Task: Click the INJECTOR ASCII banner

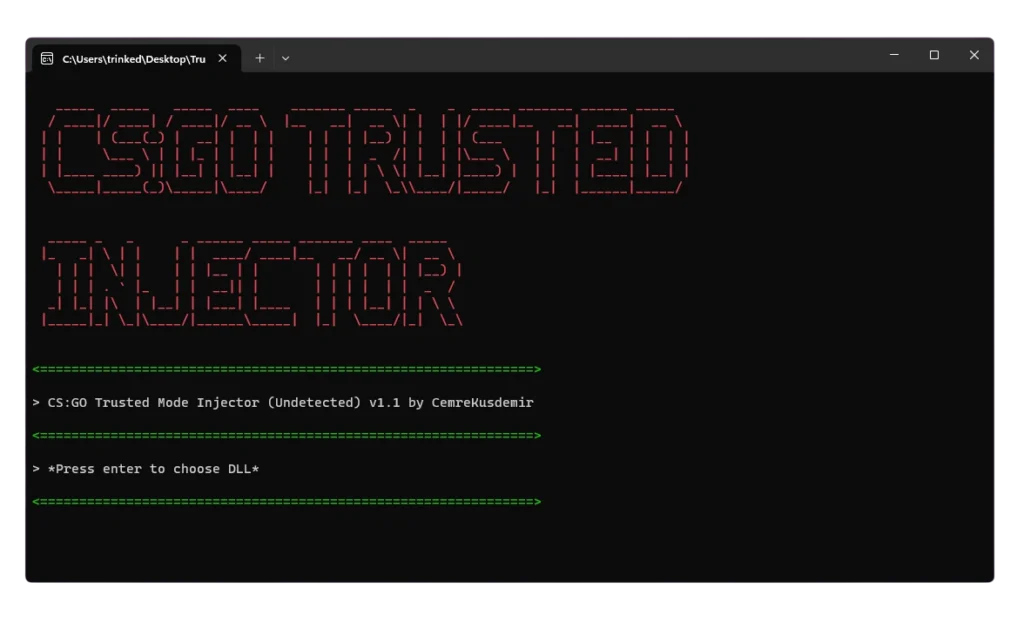Action: [x=252, y=283]
